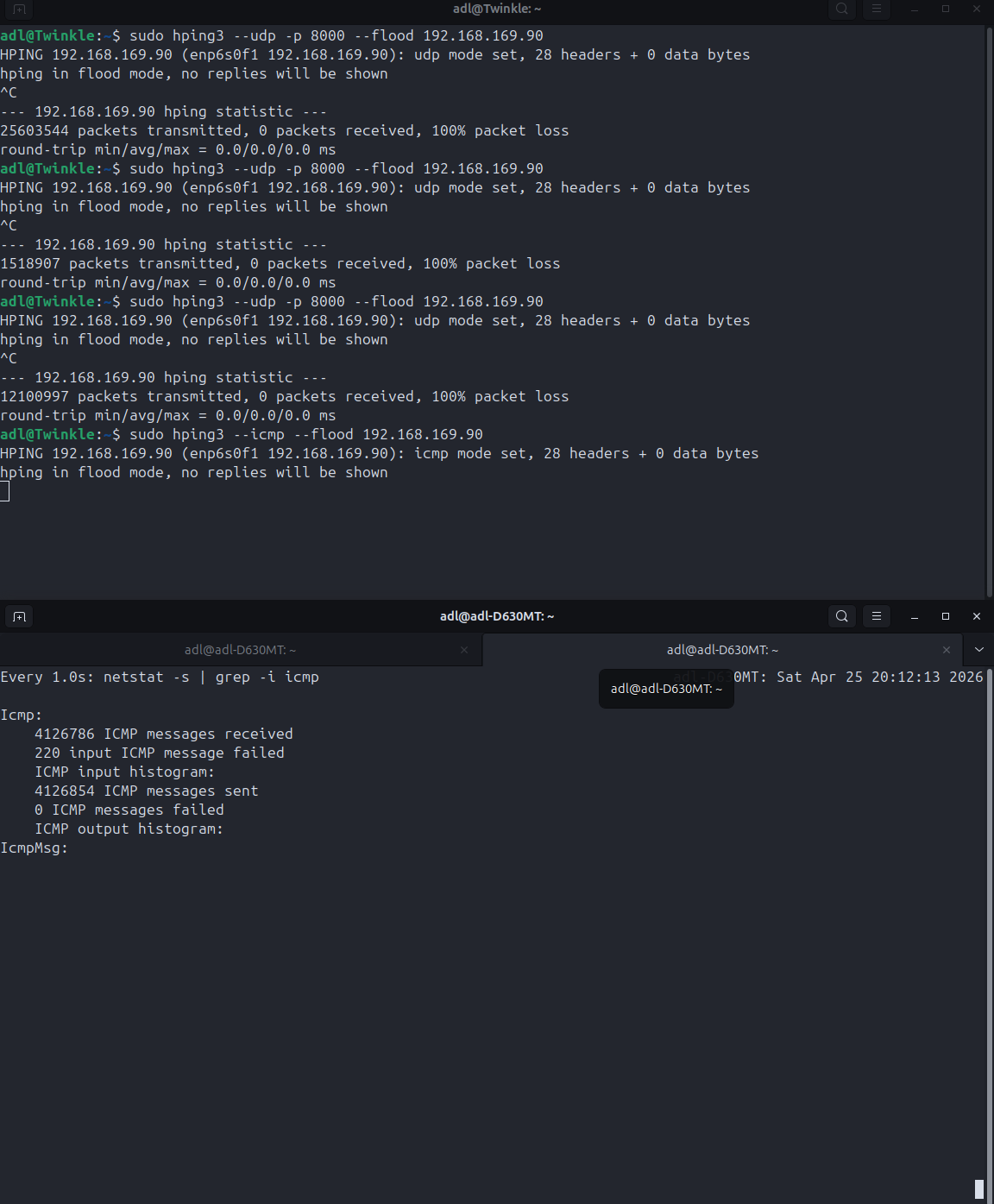
Task: Open a new tab in the adl@Twinkle terminal
Action: coord(19,9)
